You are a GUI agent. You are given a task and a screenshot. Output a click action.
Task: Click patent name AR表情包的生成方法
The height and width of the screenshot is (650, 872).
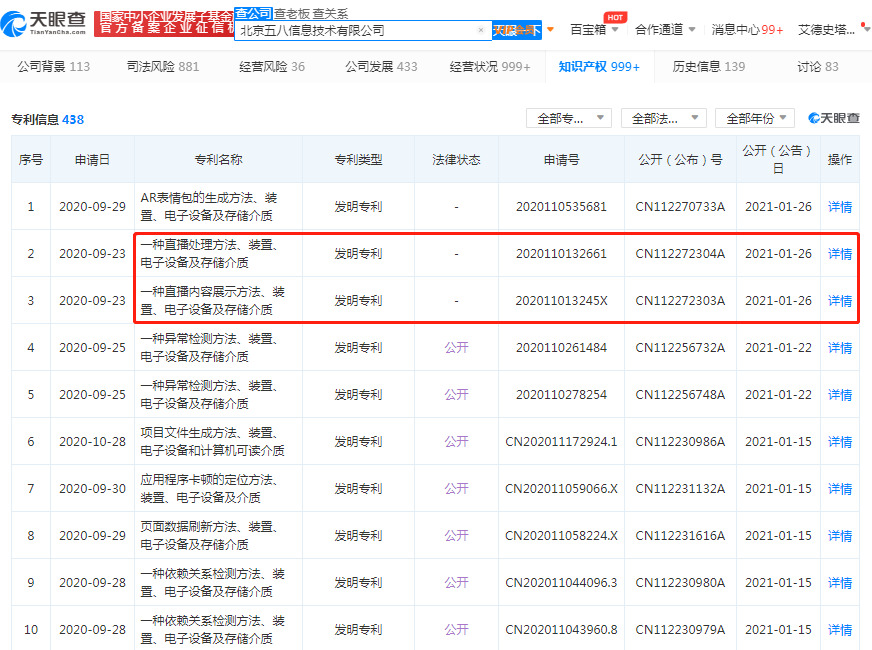pyautogui.click(x=209, y=207)
